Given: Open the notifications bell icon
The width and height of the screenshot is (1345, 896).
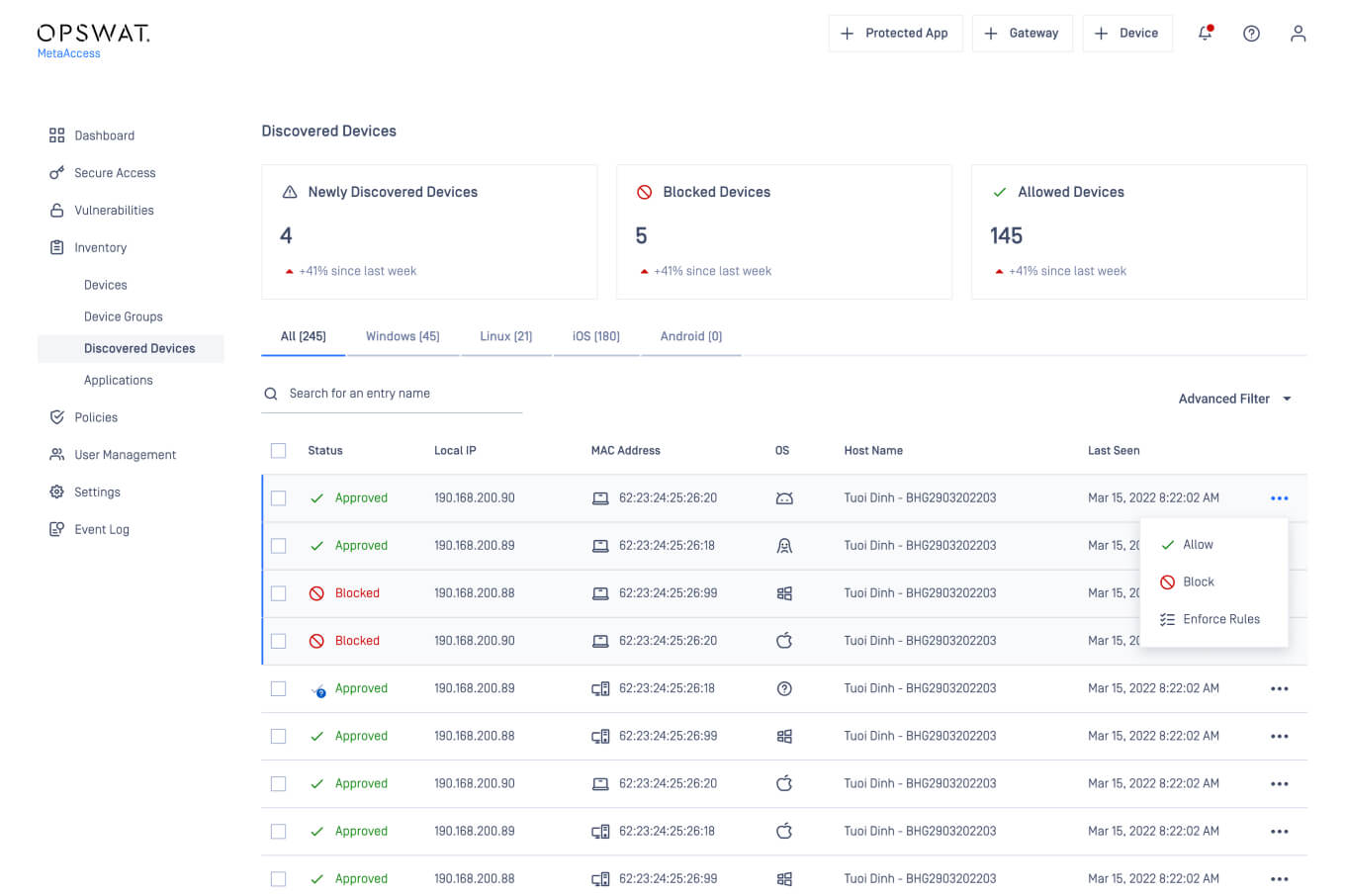Looking at the screenshot, I should [x=1205, y=34].
